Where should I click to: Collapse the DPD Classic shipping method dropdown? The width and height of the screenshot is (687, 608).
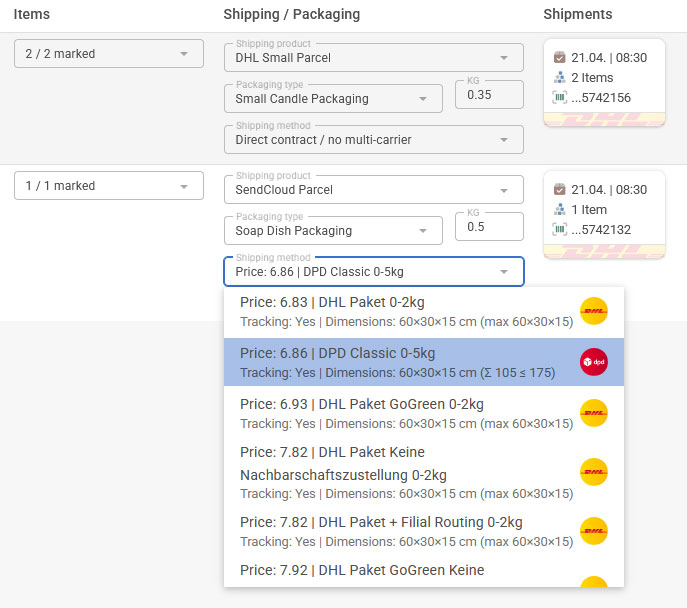click(x=374, y=272)
